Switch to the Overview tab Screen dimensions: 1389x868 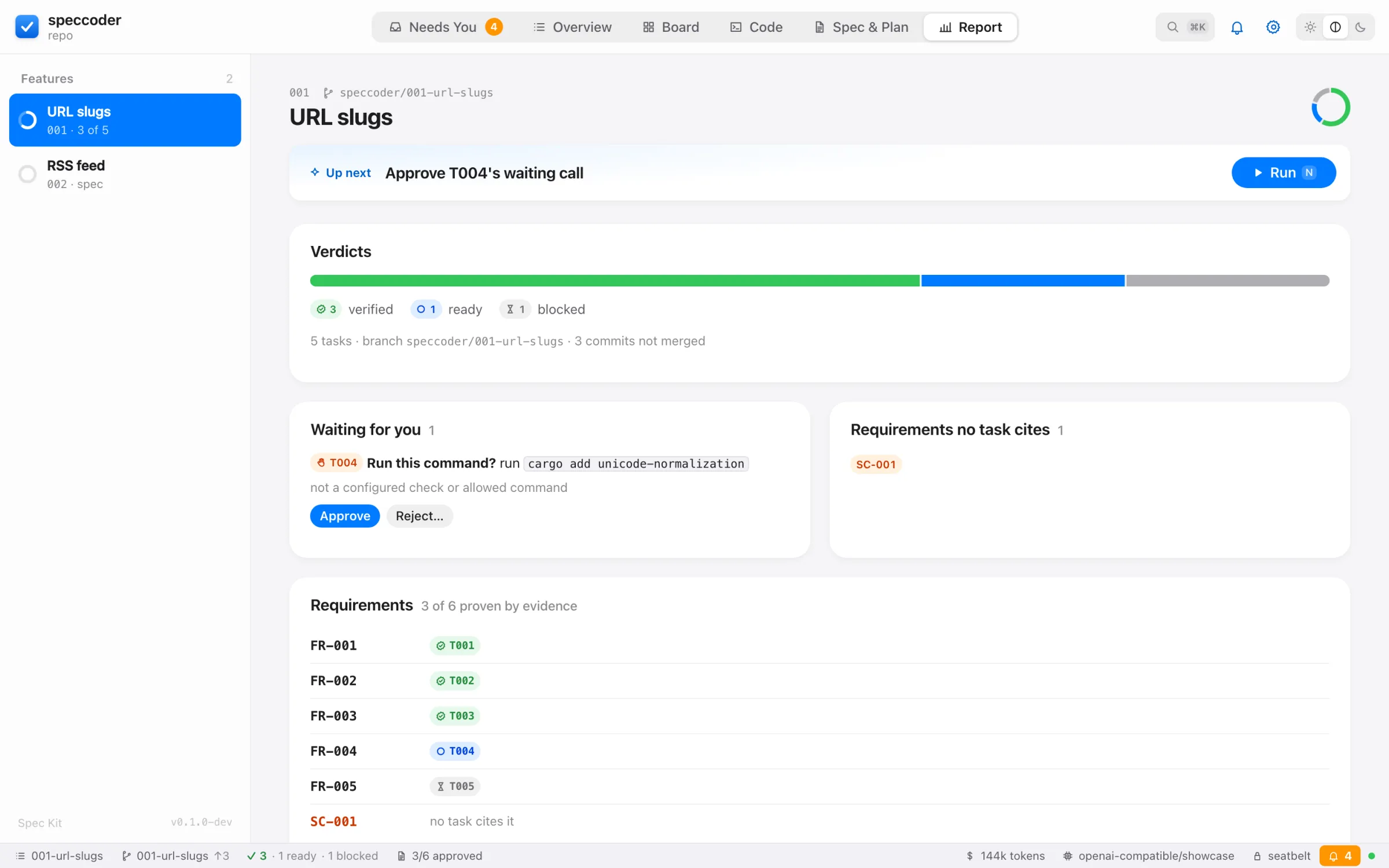tap(572, 27)
